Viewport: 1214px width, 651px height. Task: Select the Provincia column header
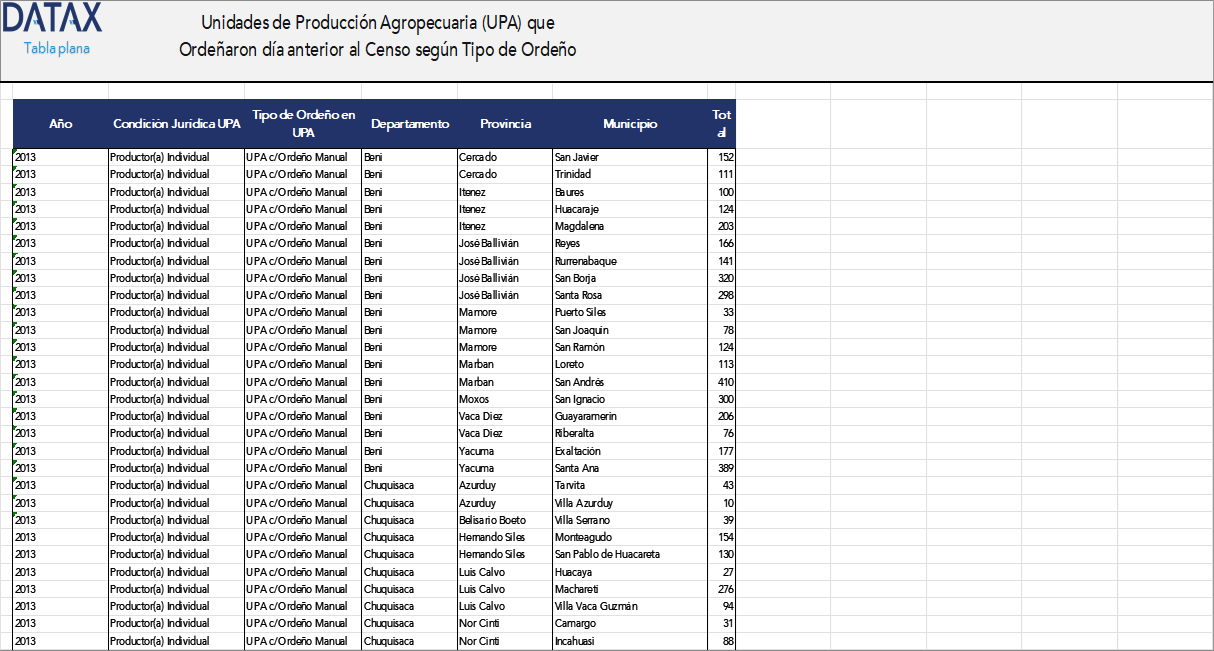(x=505, y=124)
